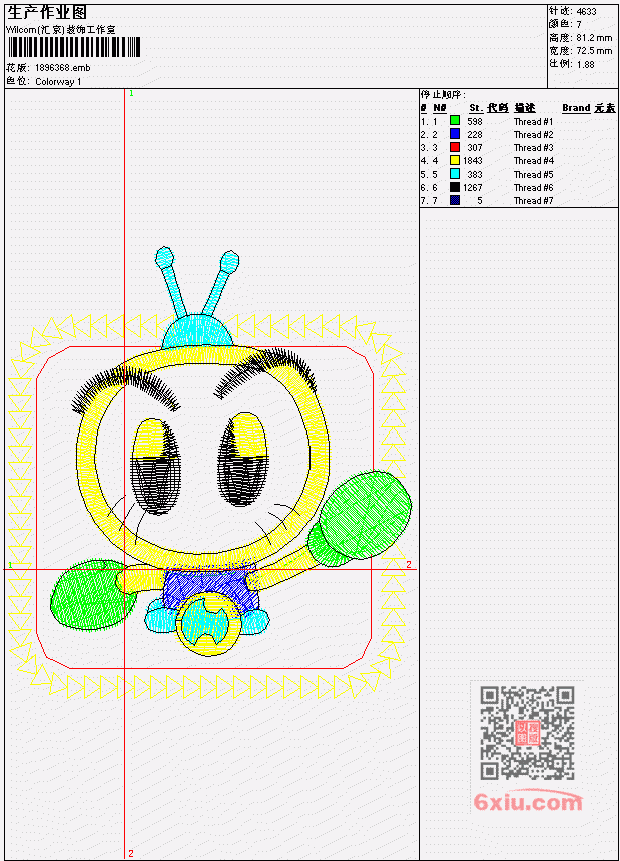Image resolution: width=620 pixels, height=861 pixels.
Task: Click the scale value 1.88
Action: (x=585, y=64)
